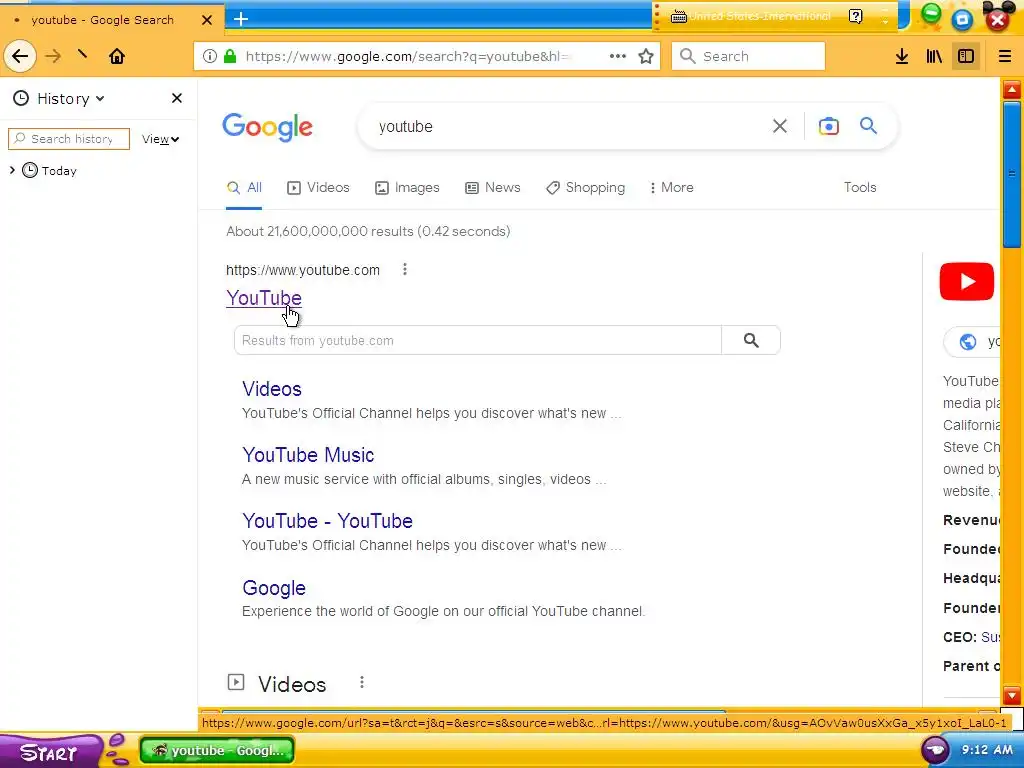Open the Start menu button
The height and width of the screenshot is (768, 1024).
[51, 752]
